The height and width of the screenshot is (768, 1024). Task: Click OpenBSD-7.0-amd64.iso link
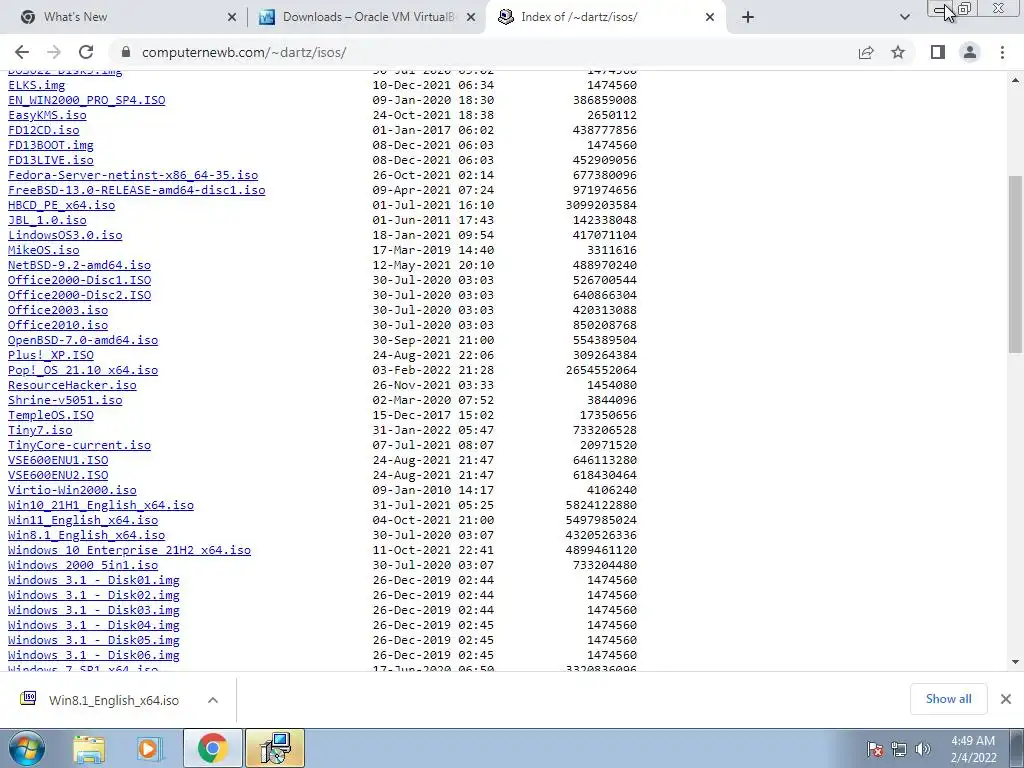click(x=83, y=340)
